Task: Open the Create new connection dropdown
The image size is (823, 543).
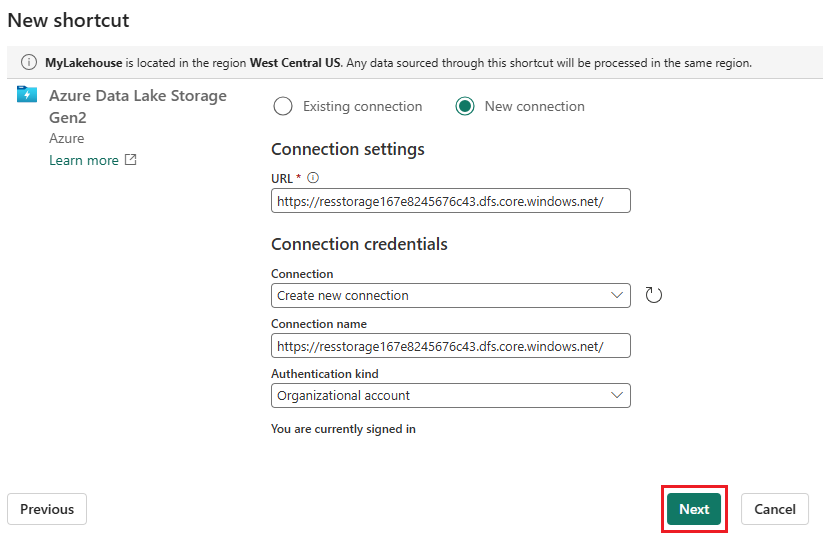Action: tap(451, 296)
